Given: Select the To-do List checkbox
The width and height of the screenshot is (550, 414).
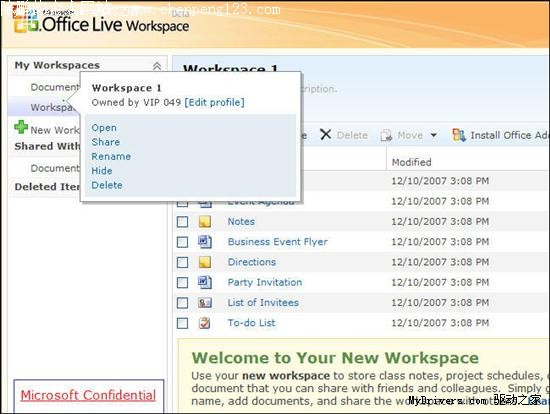Looking at the screenshot, I should click(x=182, y=323).
